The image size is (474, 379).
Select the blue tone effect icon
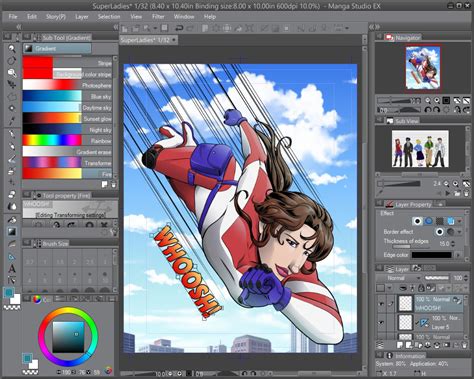[x=429, y=221]
